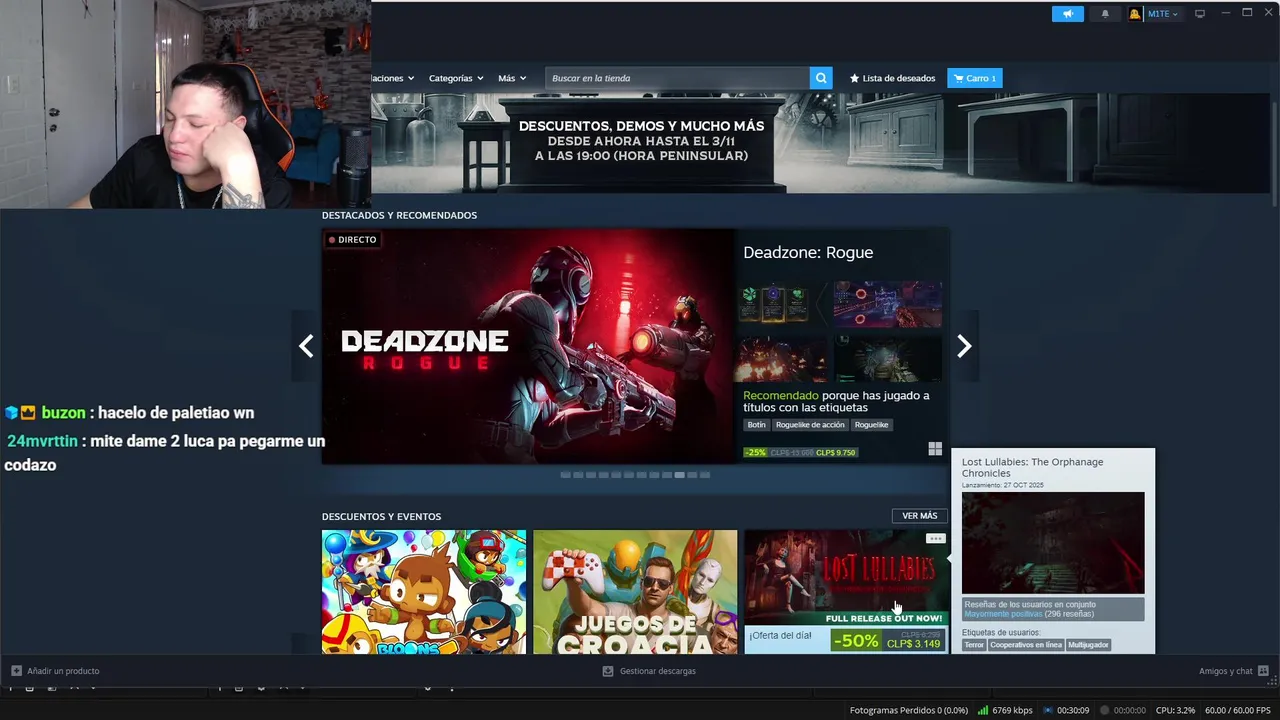Open Gestionar descargas link
Image resolution: width=1280 pixels, height=720 pixels.
[x=657, y=671]
